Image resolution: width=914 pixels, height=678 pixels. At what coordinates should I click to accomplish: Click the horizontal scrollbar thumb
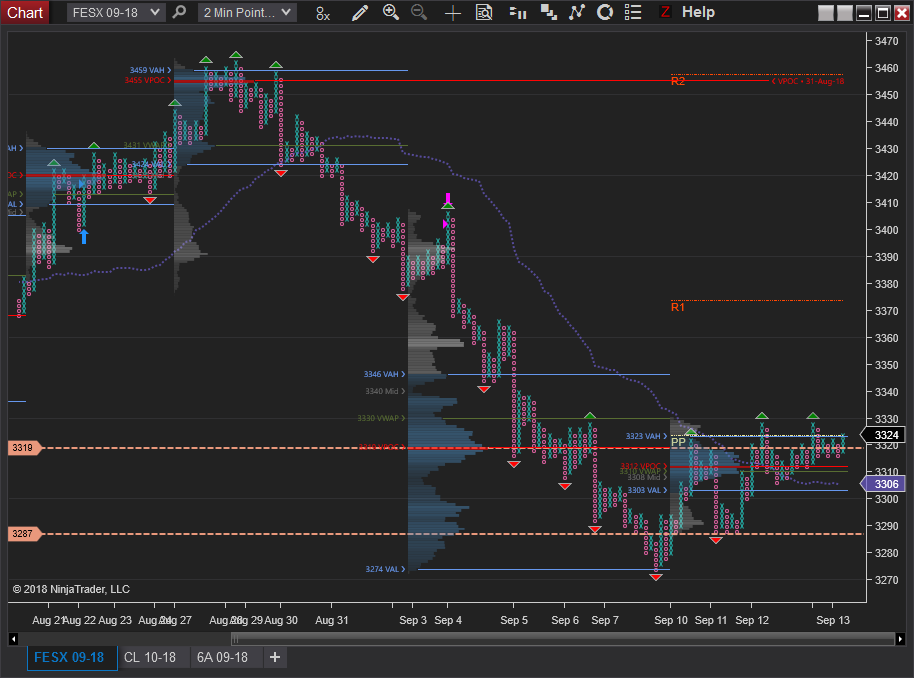pos(563,639)
